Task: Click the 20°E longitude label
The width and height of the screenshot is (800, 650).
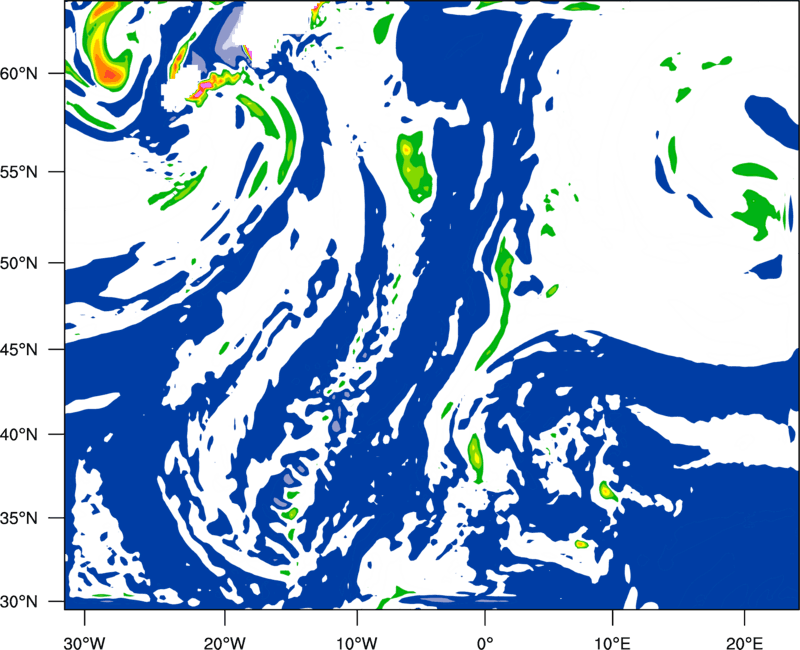Action: pos(744,643)
